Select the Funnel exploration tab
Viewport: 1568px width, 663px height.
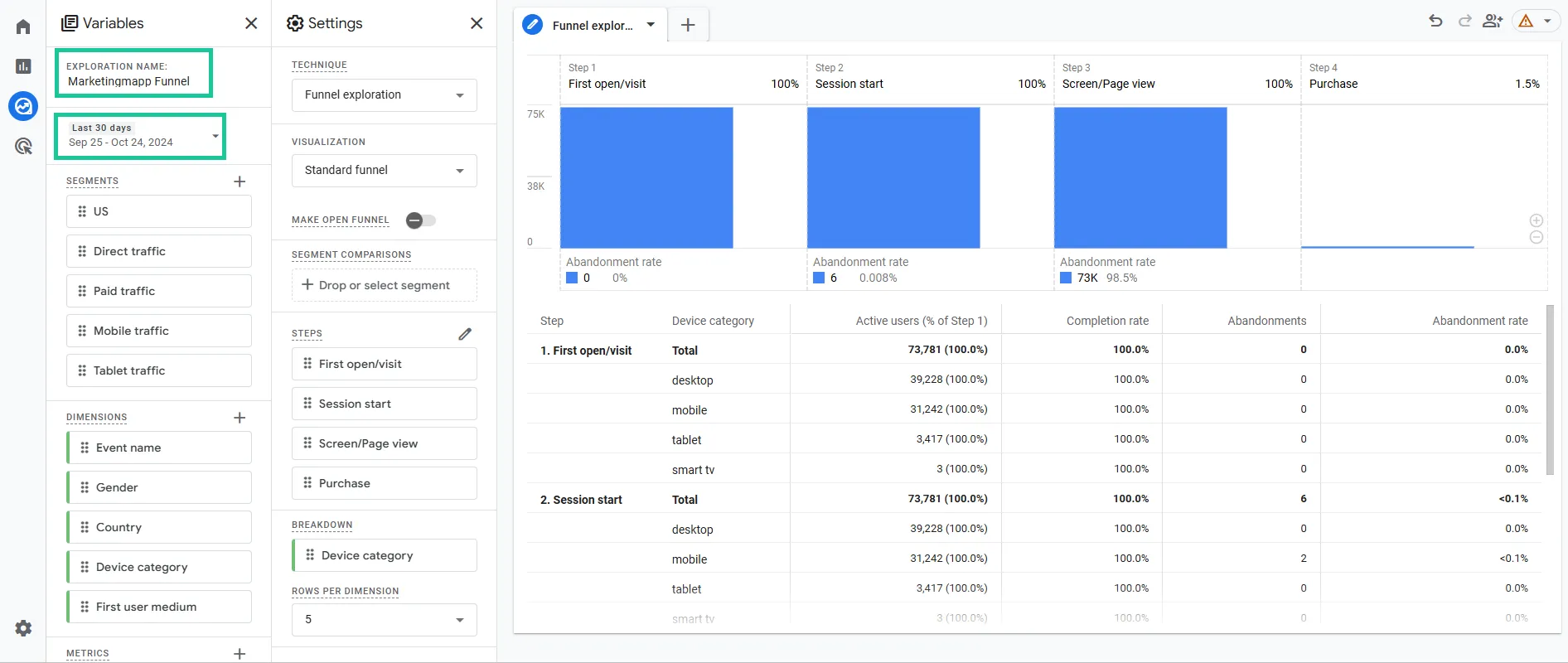click(591, 25)
